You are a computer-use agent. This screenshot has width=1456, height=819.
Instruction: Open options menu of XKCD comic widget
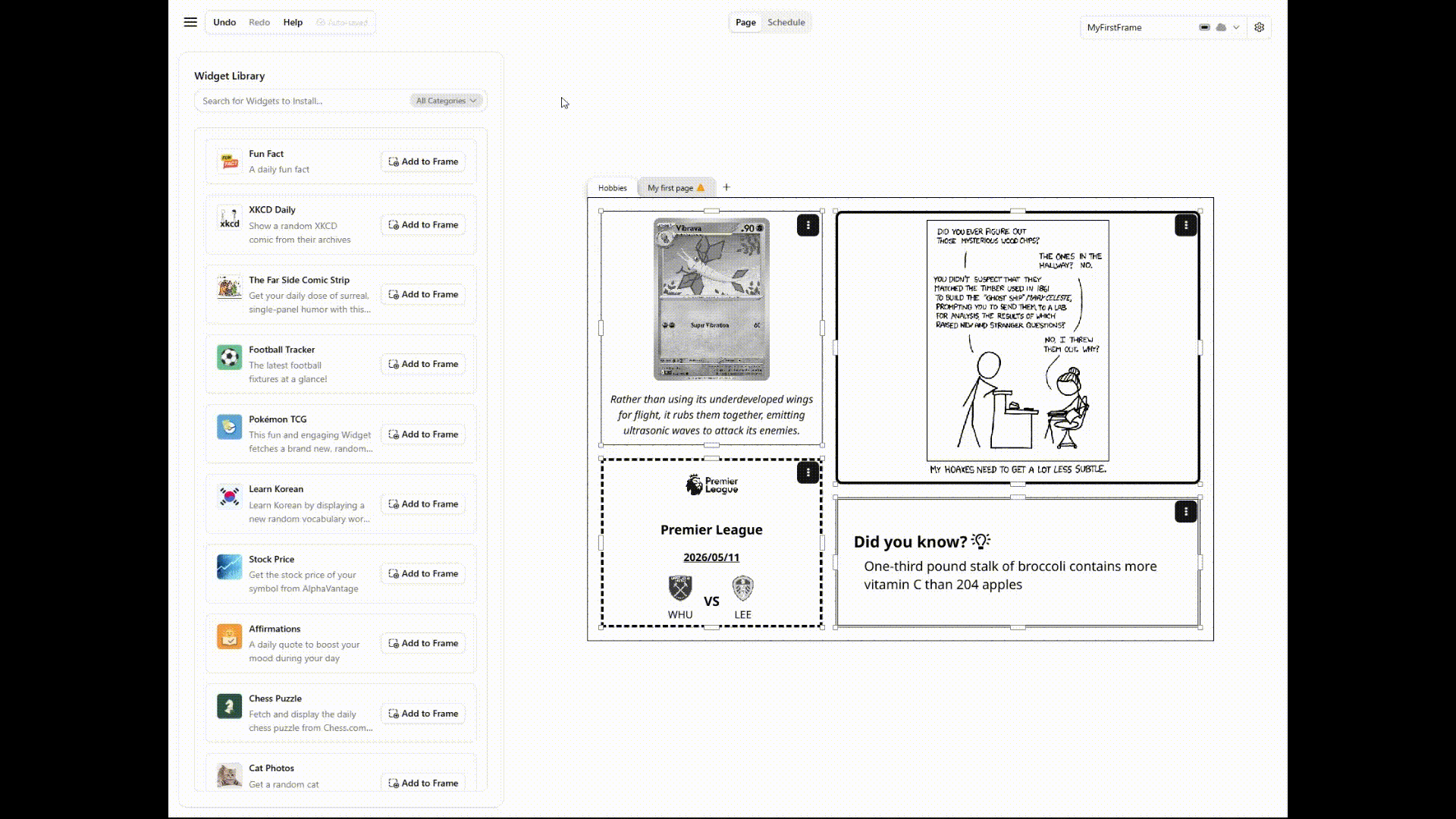click(1186, 225)
